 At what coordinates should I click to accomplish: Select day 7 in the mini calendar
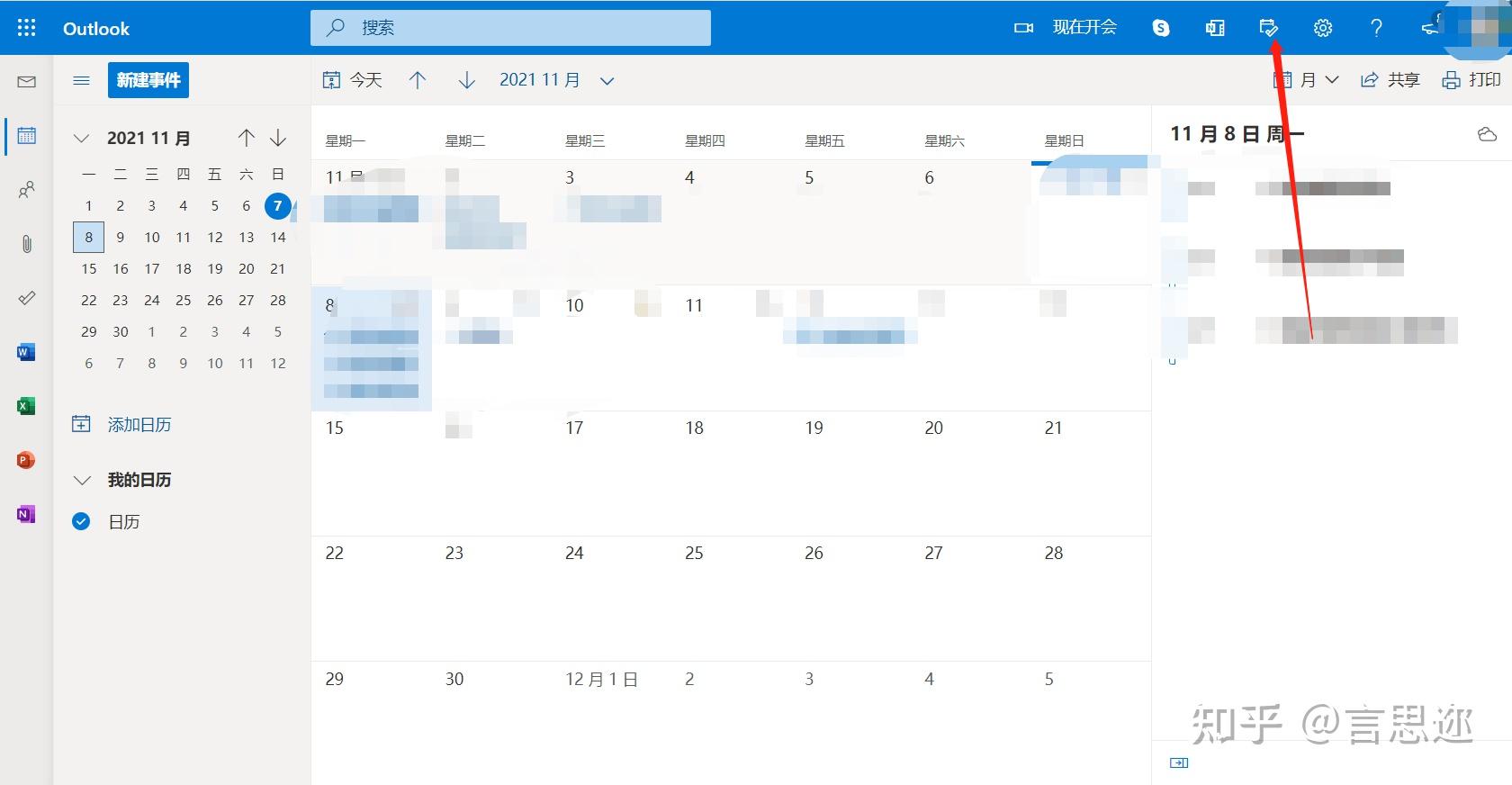(x=278, y=206)
